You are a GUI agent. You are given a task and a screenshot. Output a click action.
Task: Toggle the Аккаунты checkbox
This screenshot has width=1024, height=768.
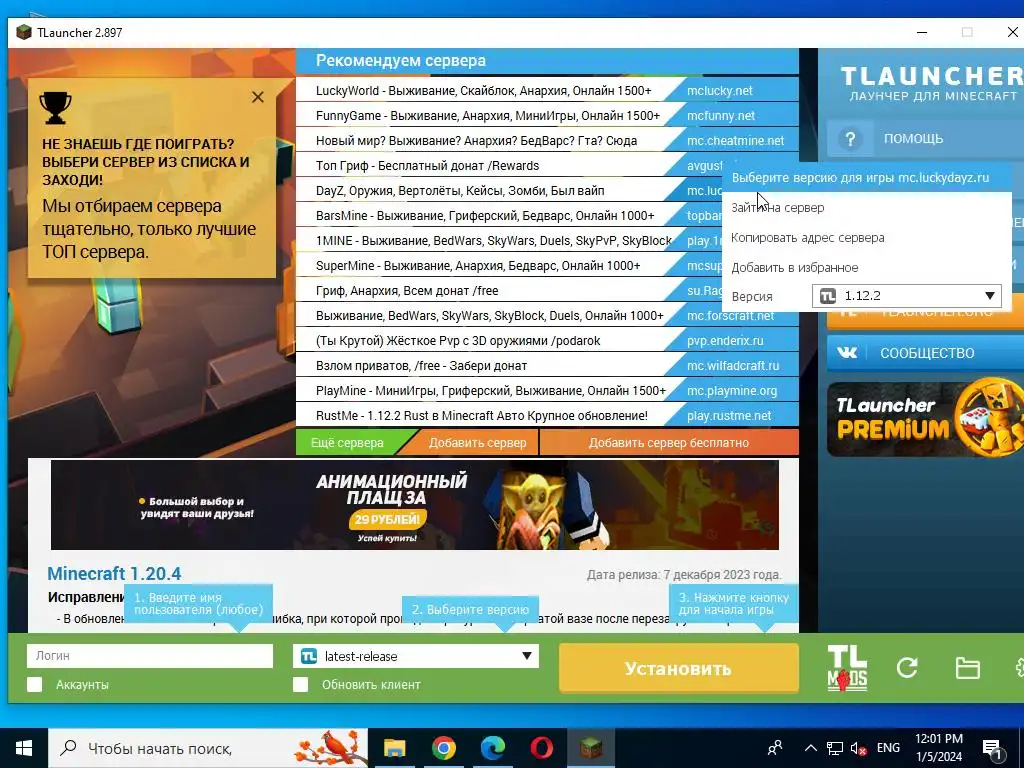[x=35, y=684]
